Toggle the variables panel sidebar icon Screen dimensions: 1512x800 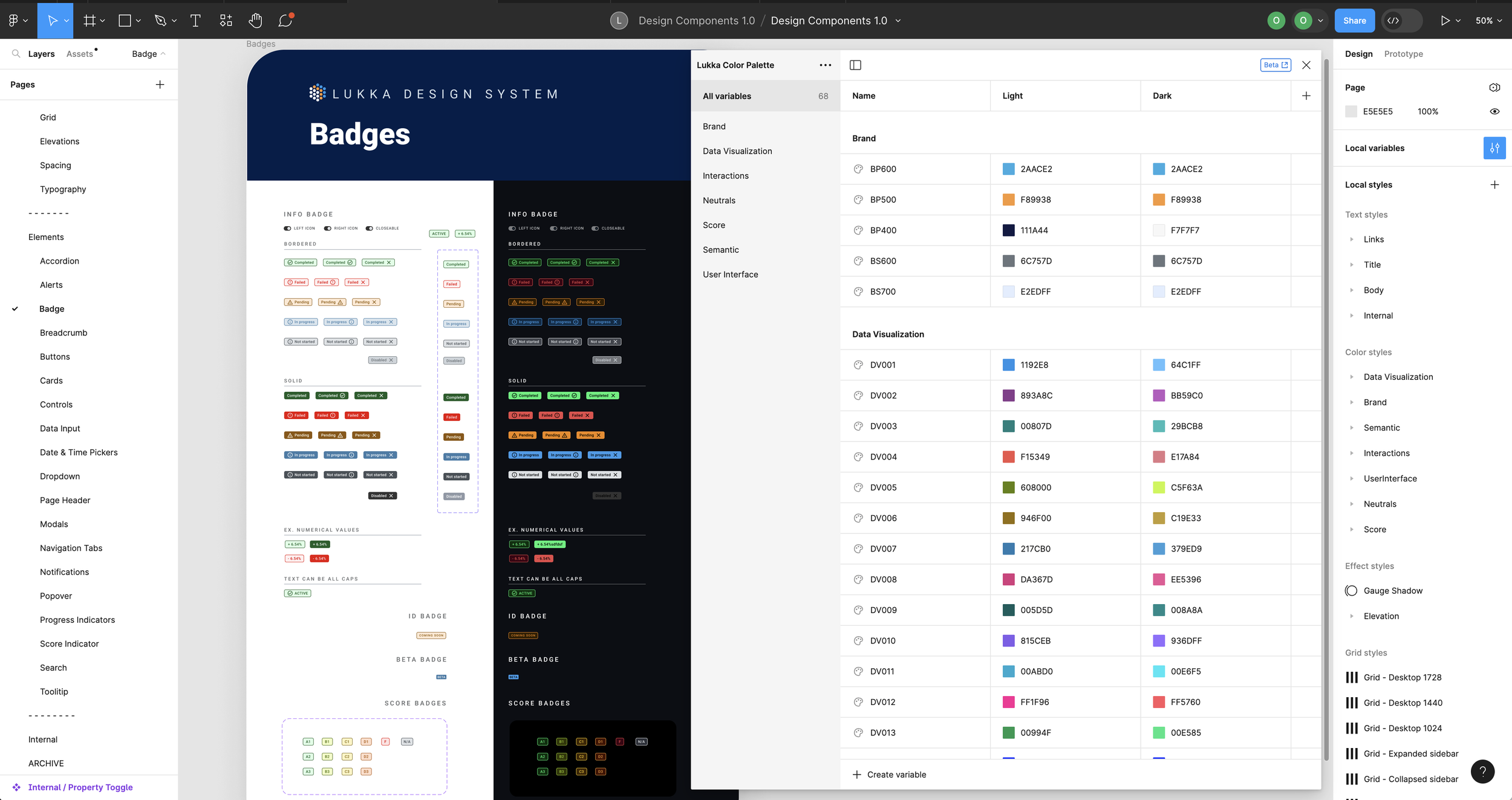(855, 65)
